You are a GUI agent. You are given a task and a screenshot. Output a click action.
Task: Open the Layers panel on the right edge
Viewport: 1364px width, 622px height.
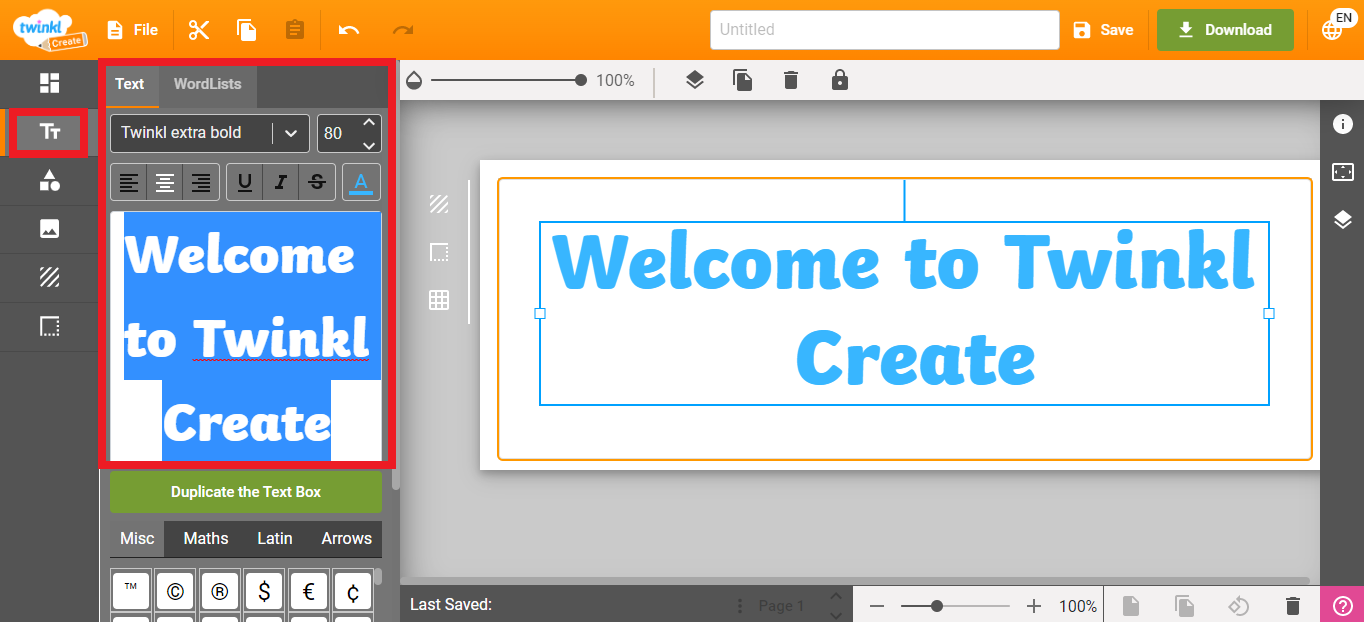click(x=1344, y=219)
